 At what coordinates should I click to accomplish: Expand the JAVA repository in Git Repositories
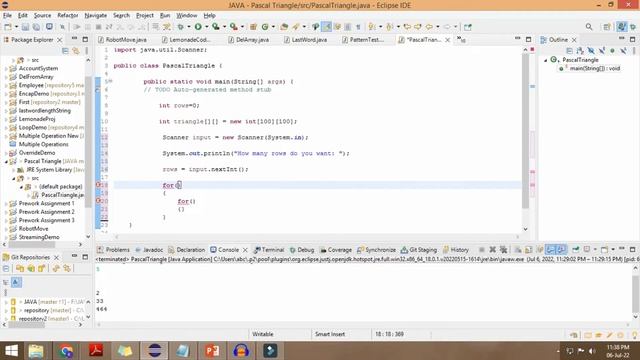[6, 302]
